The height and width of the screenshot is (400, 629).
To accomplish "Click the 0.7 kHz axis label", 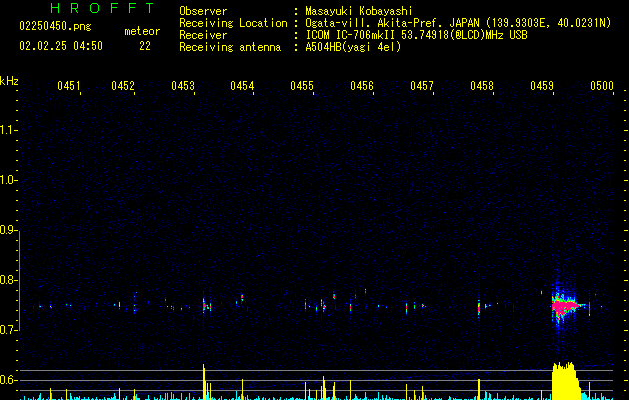I will click(x=8, y=330).
